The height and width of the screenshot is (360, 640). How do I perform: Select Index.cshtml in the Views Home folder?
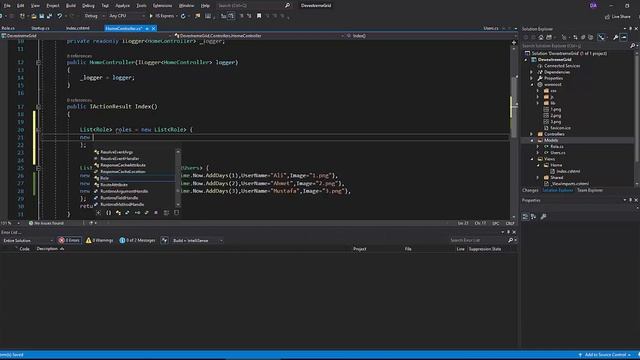point(568,171)
